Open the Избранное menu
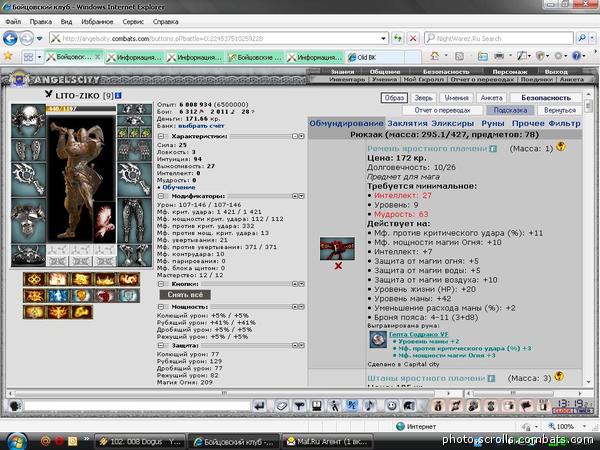This screenshot has height=450, width=600. 97,21
